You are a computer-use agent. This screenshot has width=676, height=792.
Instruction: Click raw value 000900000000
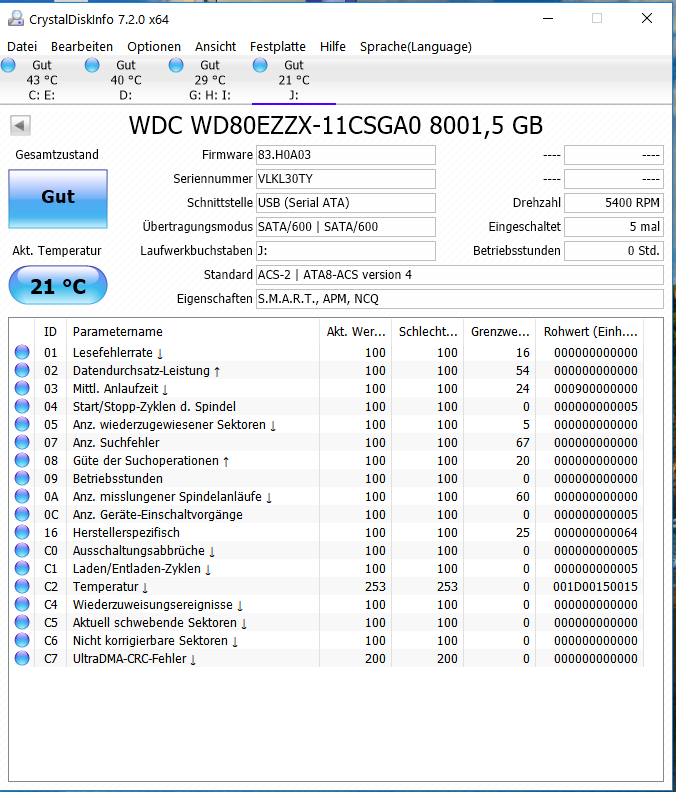[x=596, y=388]
